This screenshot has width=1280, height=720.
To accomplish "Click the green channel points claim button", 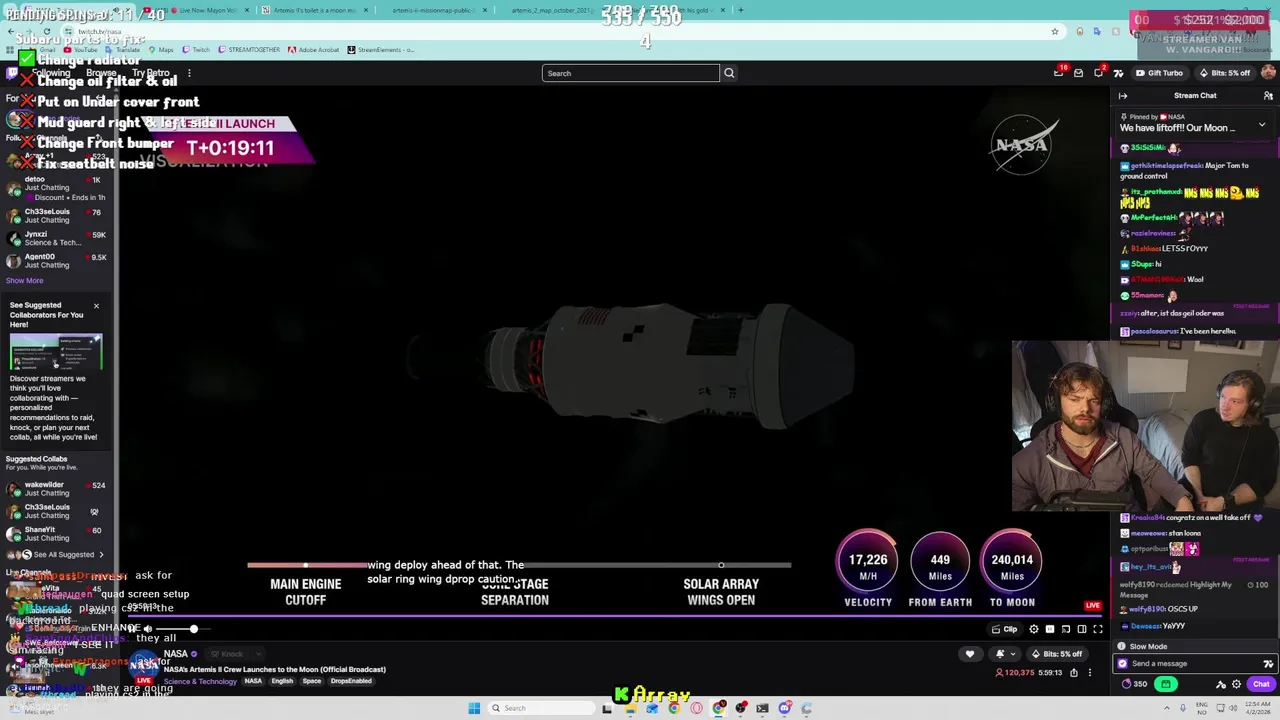I will 1165,684.
